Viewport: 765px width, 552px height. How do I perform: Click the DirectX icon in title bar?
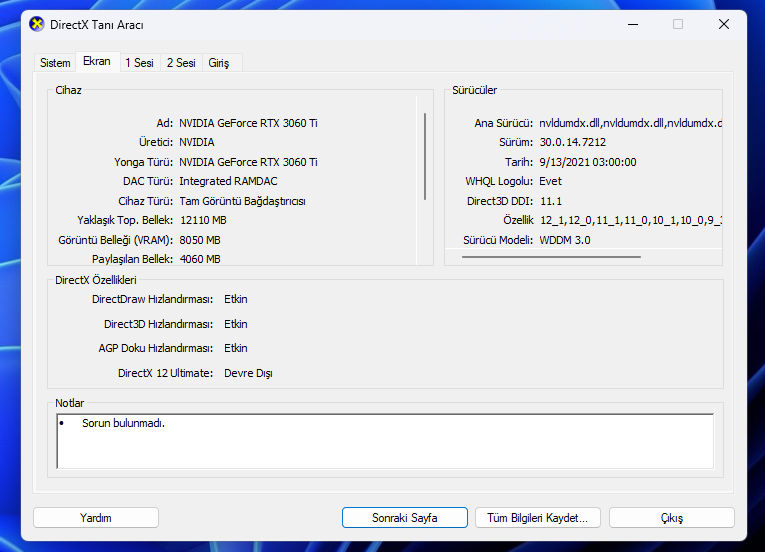click(37, 24)
